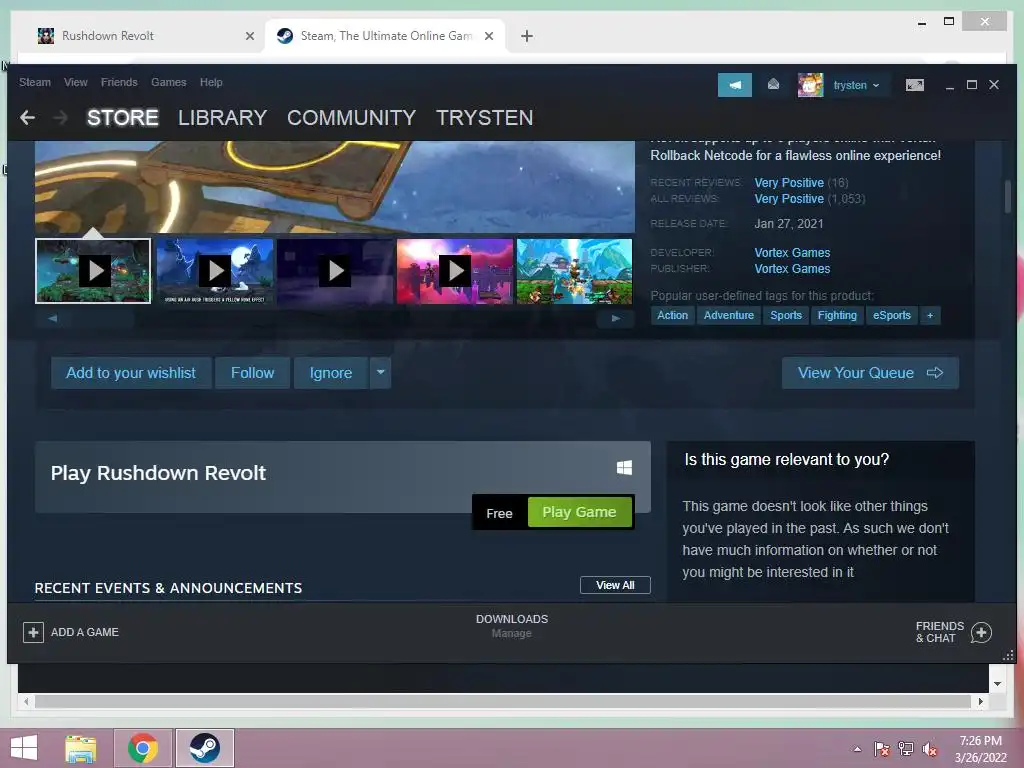Click the green Play Game button

[579, 512]
